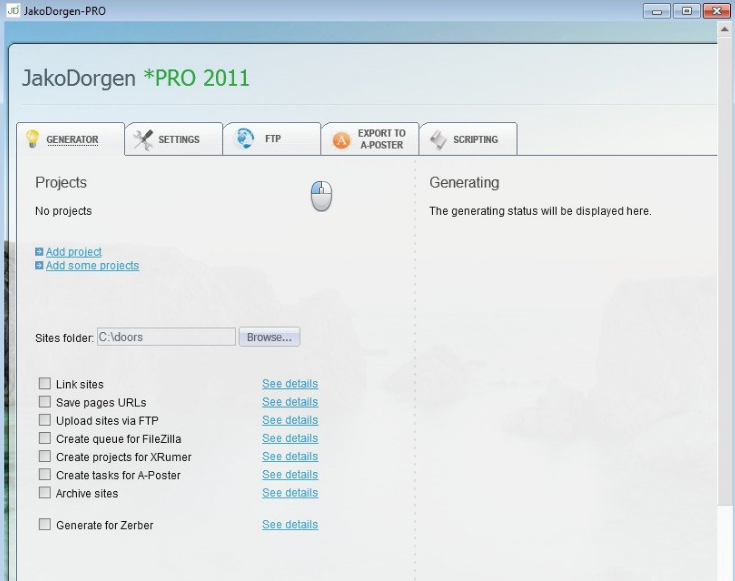Switch to Export to A-Poster tab
The image size is (735, 581).
[370, 139]
